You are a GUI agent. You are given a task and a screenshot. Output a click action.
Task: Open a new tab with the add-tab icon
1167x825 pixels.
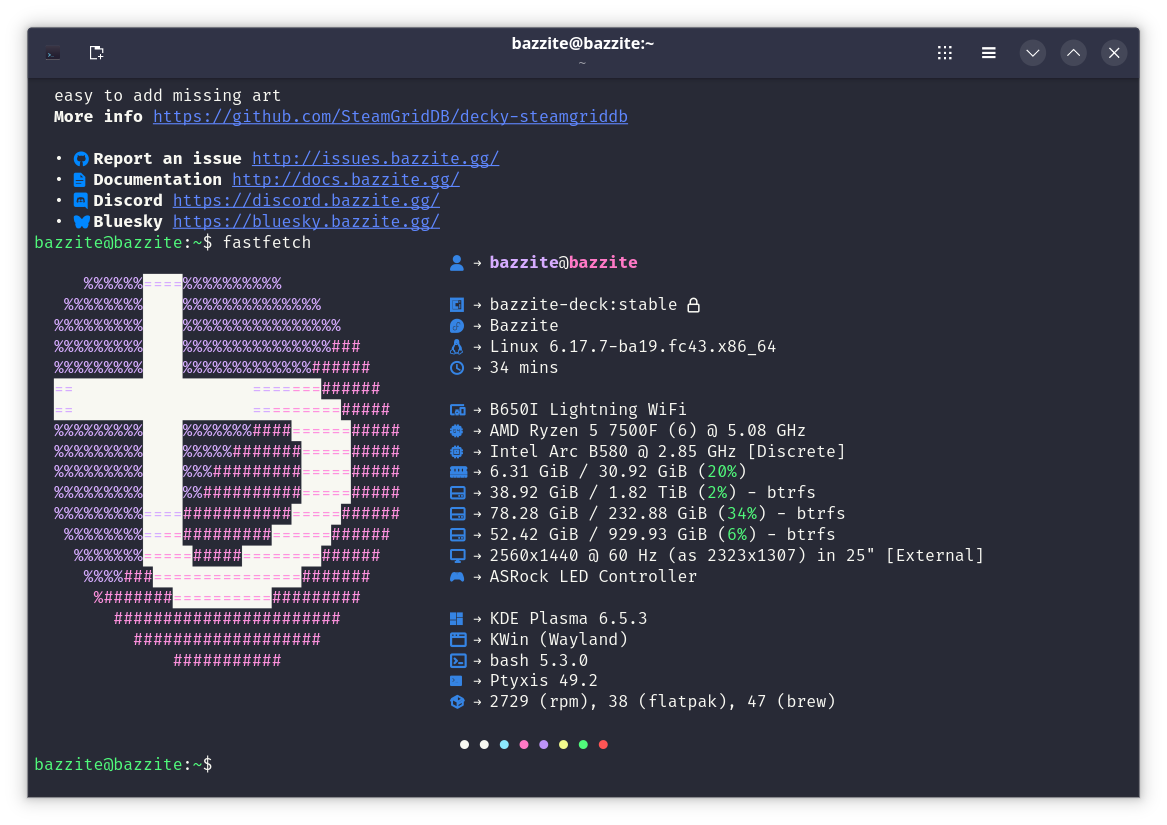pos(97,53)
